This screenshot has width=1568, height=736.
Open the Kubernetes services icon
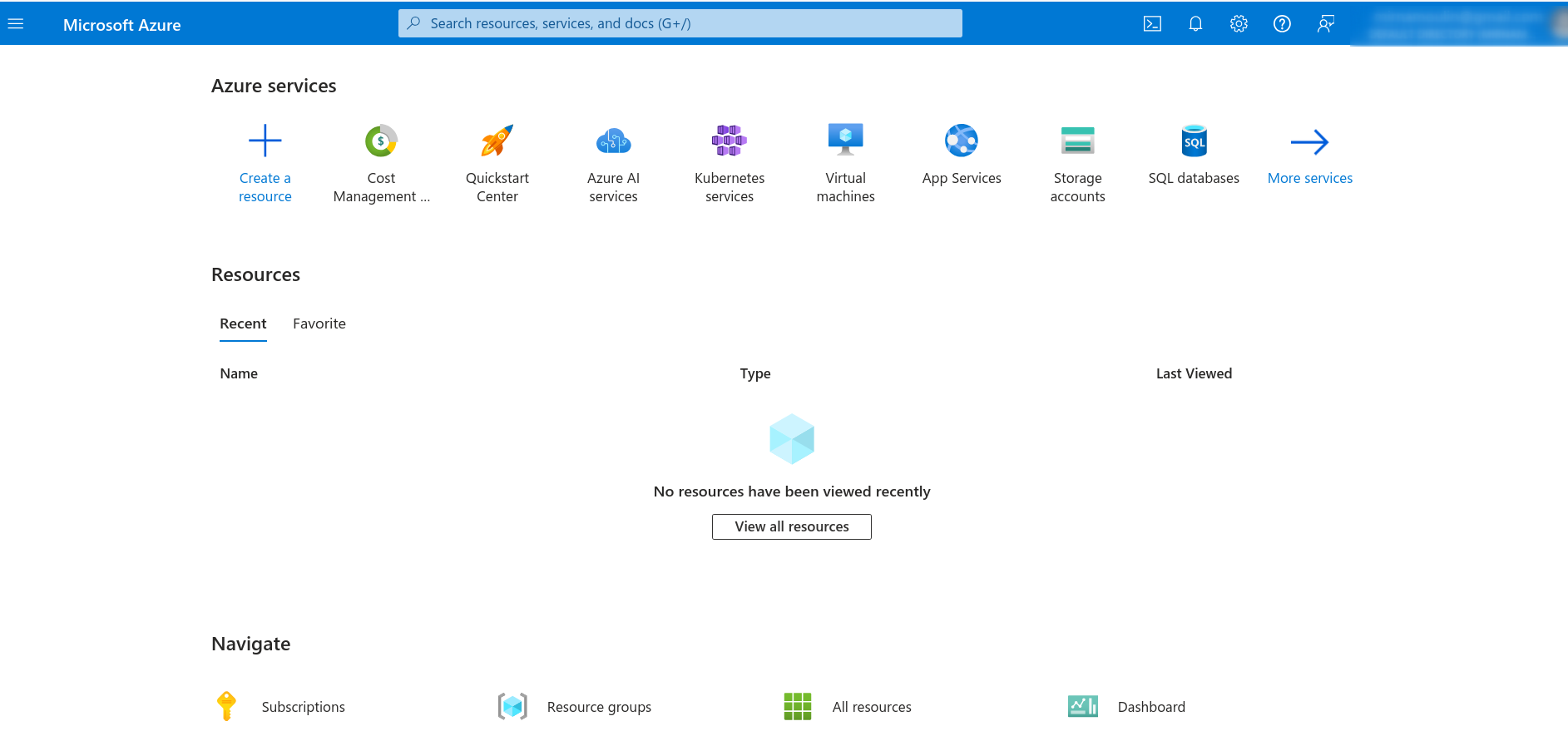[x=730, y=141]
